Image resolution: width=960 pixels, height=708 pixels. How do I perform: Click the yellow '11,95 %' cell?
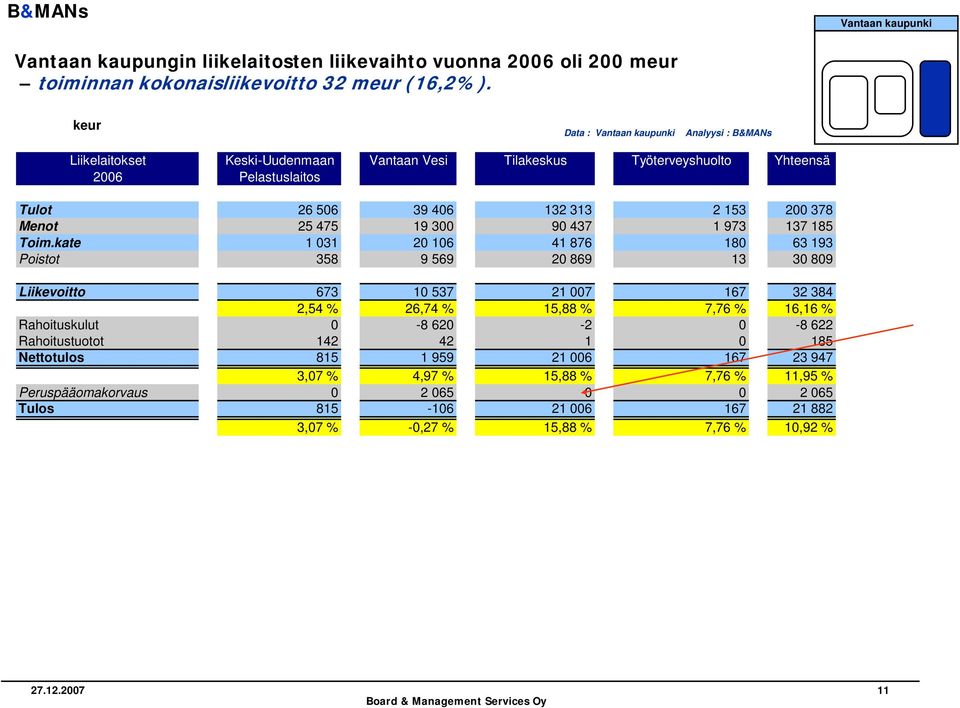[801, 376]
